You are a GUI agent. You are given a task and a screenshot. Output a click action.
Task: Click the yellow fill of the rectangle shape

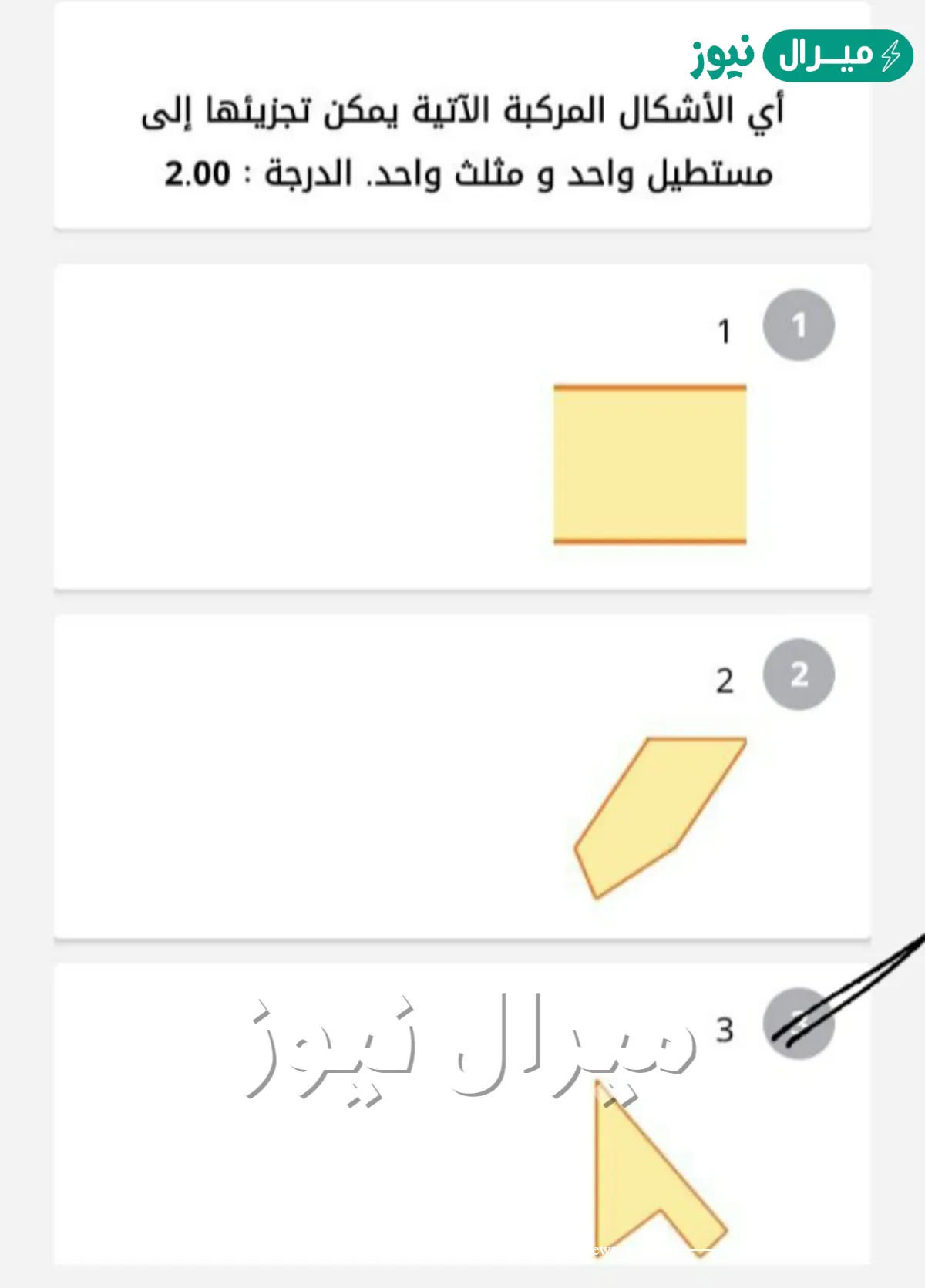pos(649,464)
